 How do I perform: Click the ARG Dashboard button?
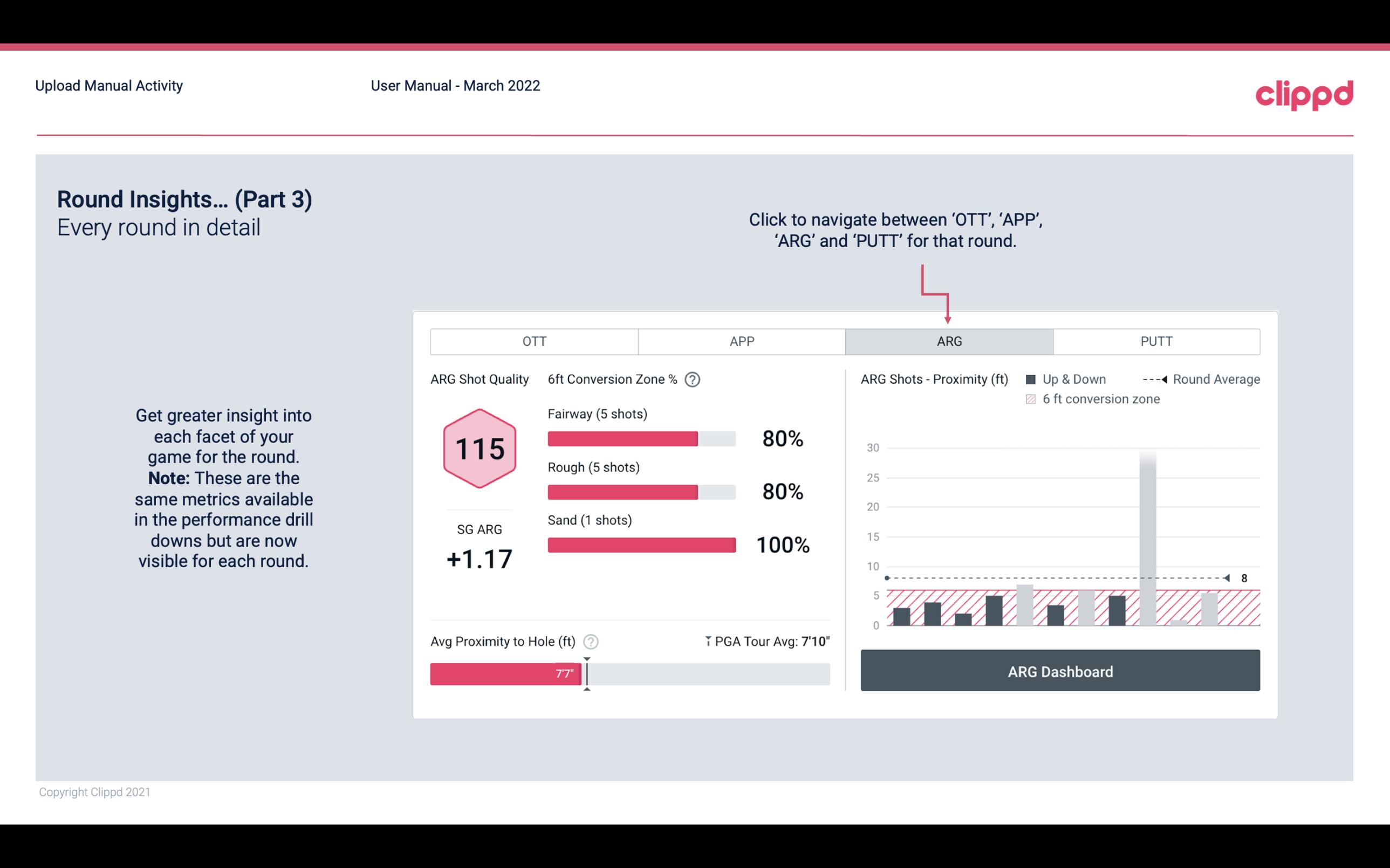pos(1061,671)
